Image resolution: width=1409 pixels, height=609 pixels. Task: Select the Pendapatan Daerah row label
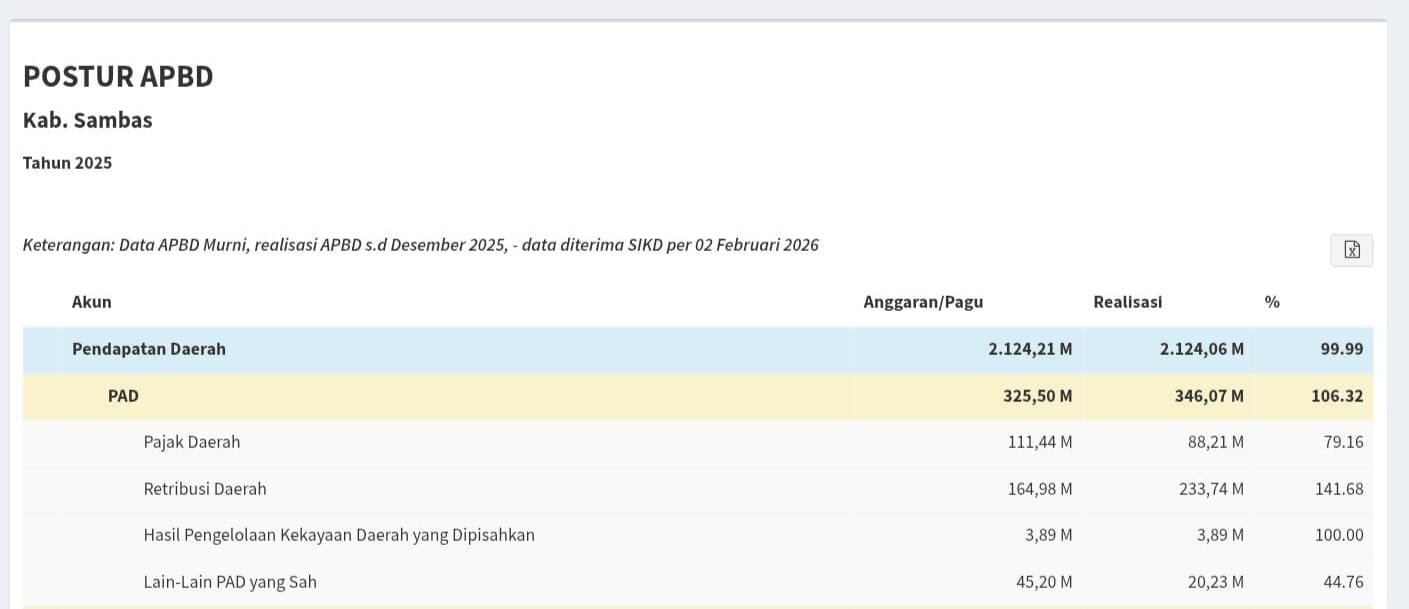click(148, 349)
